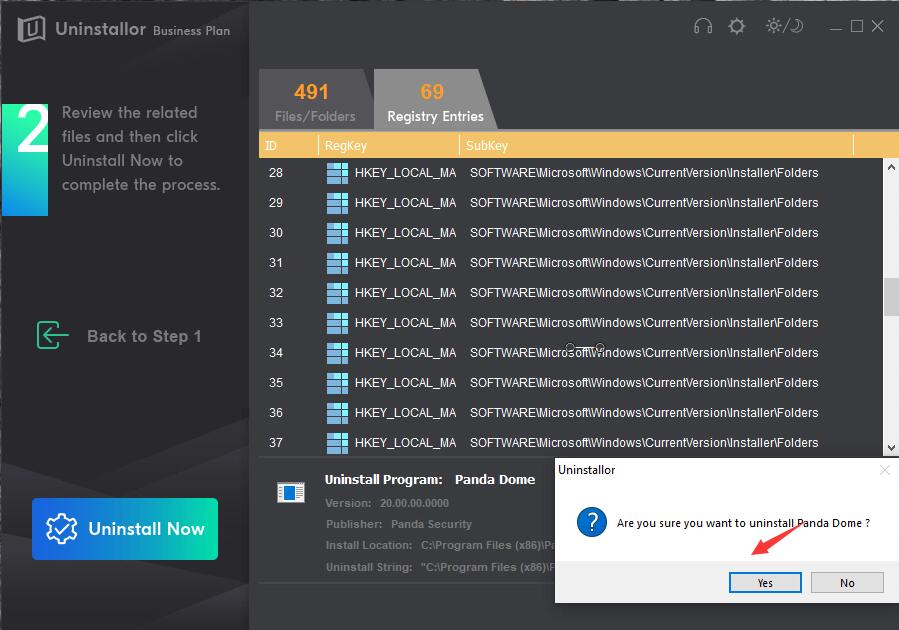Click registry icon in row 36

337,413
